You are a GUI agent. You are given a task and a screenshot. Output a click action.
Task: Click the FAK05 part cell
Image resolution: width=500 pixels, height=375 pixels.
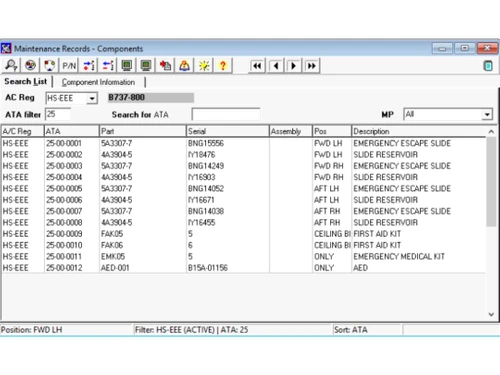pyautogui.click(x=143, y=234)
